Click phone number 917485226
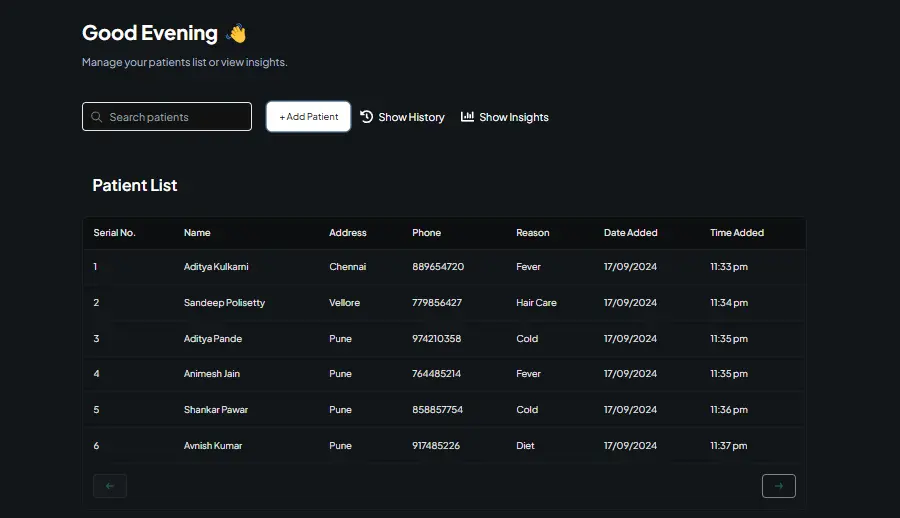This screenshot has height=518, width=900. click(x=436, y=446)
